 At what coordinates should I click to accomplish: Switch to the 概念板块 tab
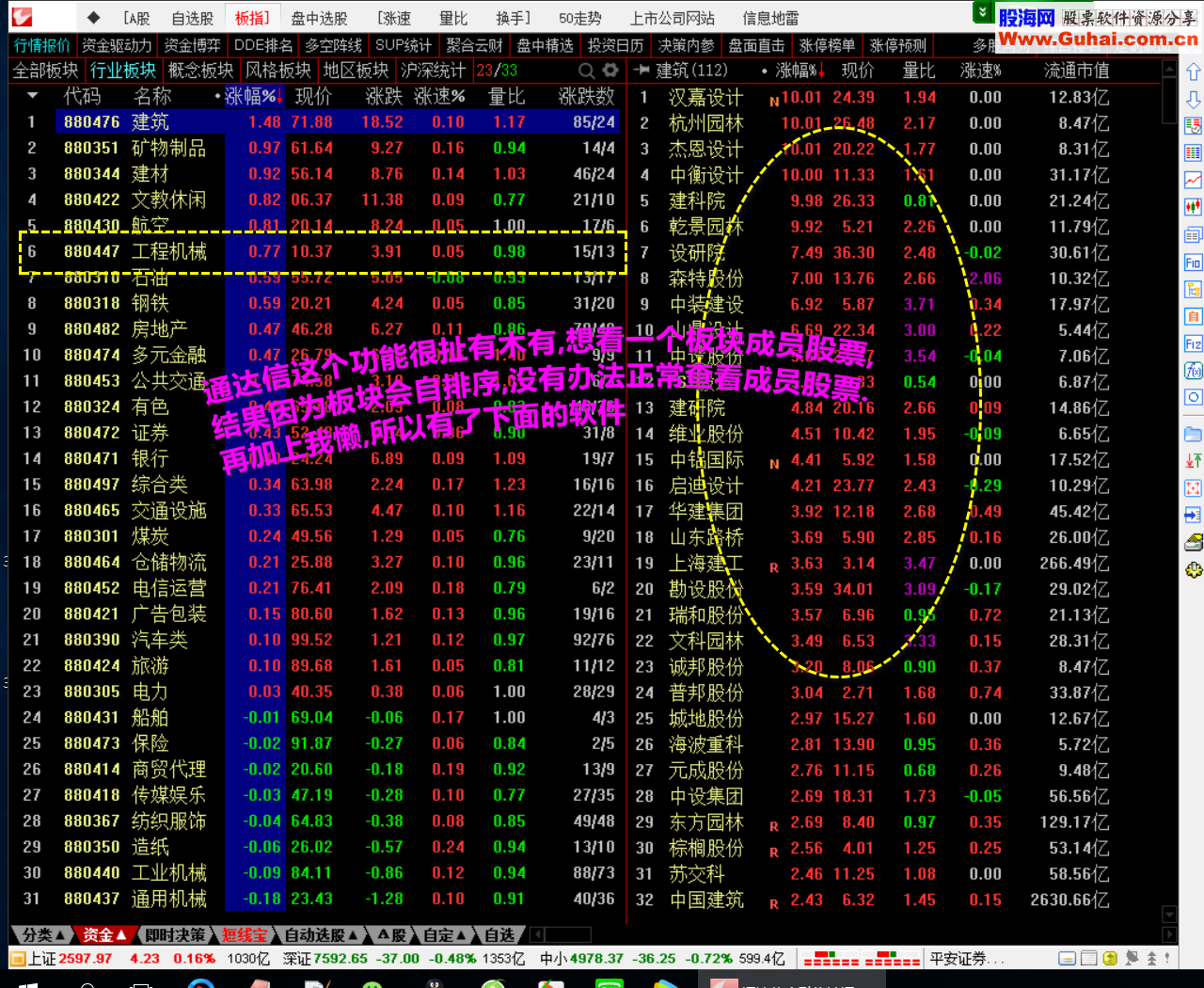click(x=200, y=71)
